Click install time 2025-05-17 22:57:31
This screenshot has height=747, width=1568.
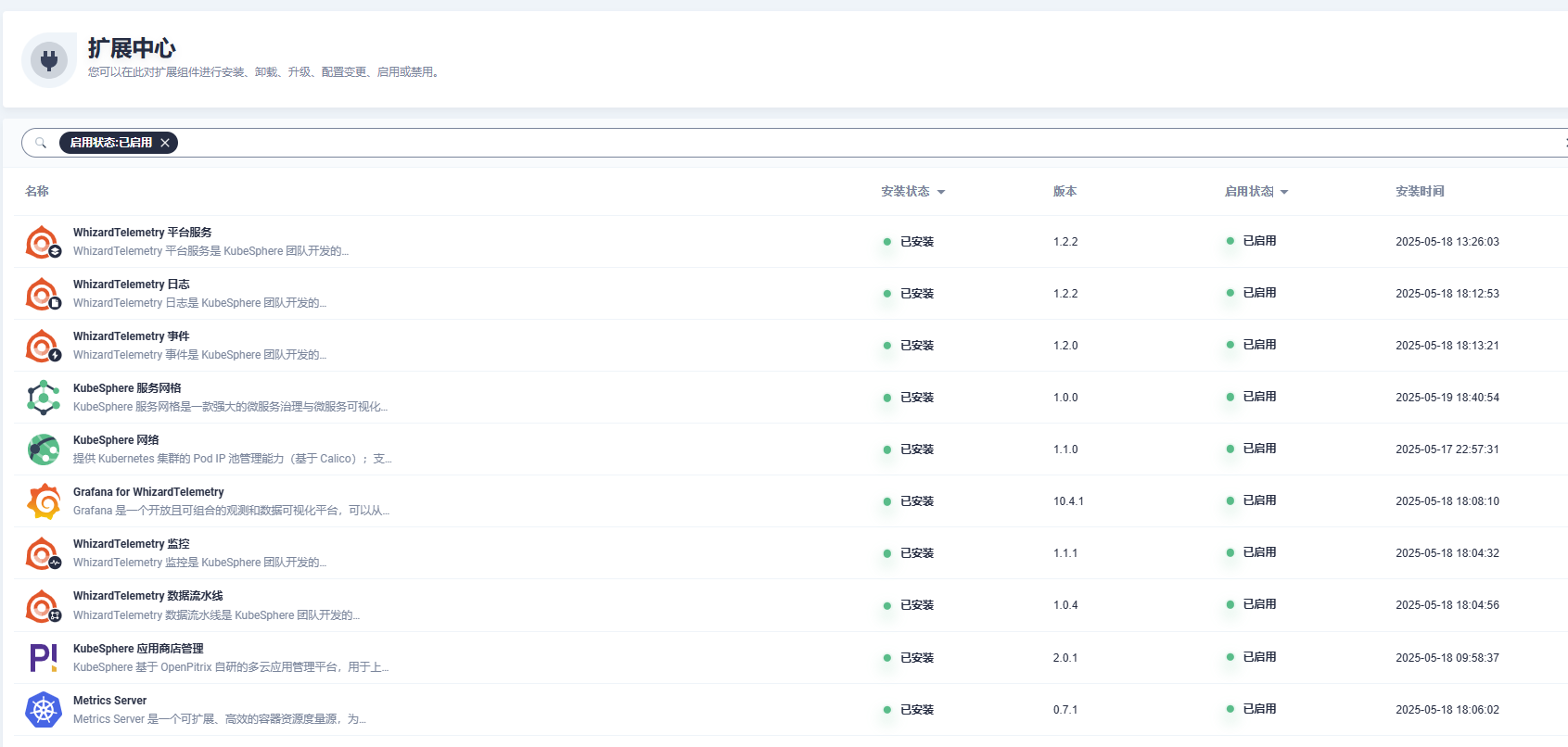click(x=1447, y=449)
